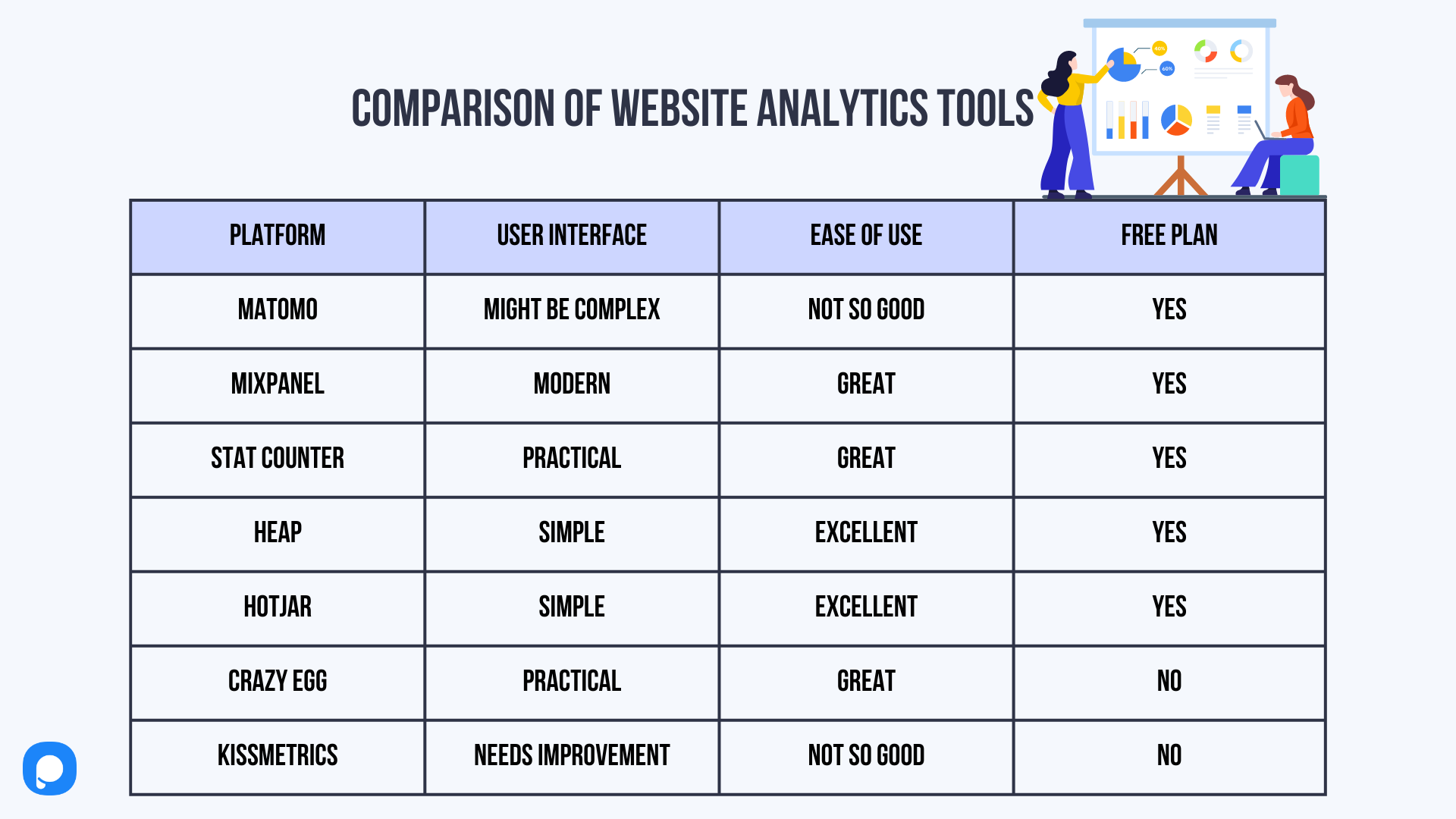1456x819 pixels.
Task: Click the KISSMETRICS platform label
Action: [275, 756]
